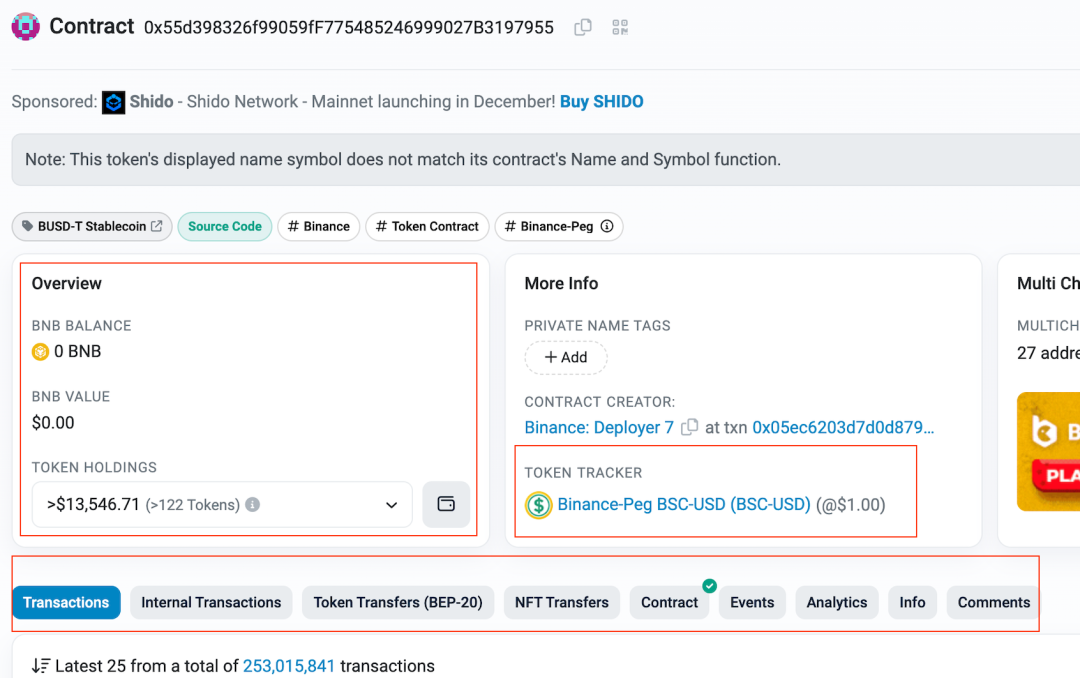Show the address QR code

pyautogui.click(x=620, y=27)
